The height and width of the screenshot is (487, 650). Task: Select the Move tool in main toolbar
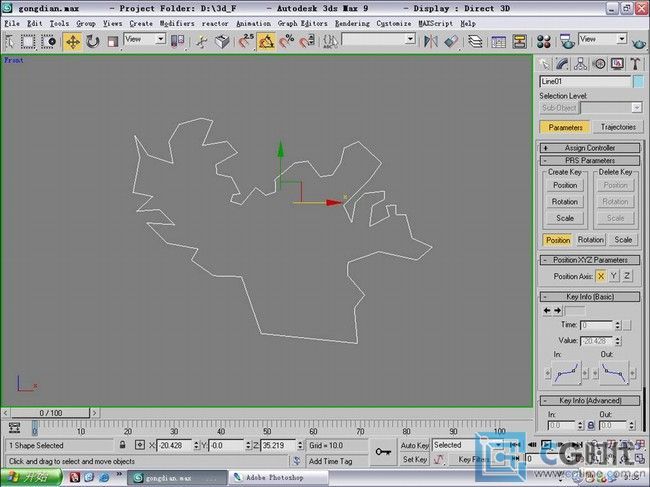tap(73, 41)
